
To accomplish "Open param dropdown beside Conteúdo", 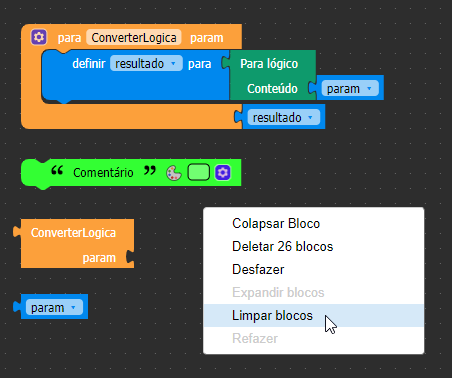I will click(350, 89).
